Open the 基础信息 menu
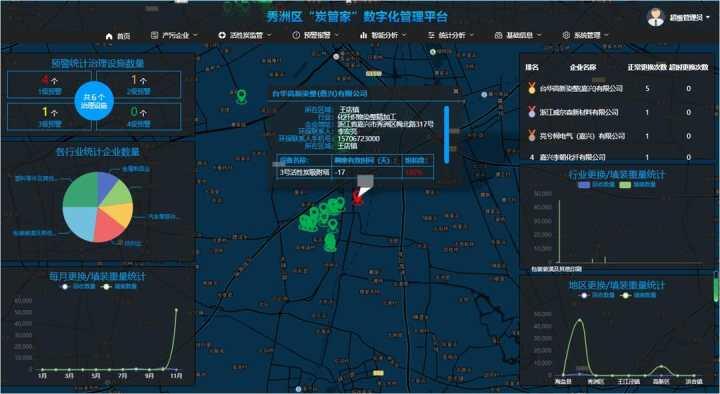 [518, 35]
